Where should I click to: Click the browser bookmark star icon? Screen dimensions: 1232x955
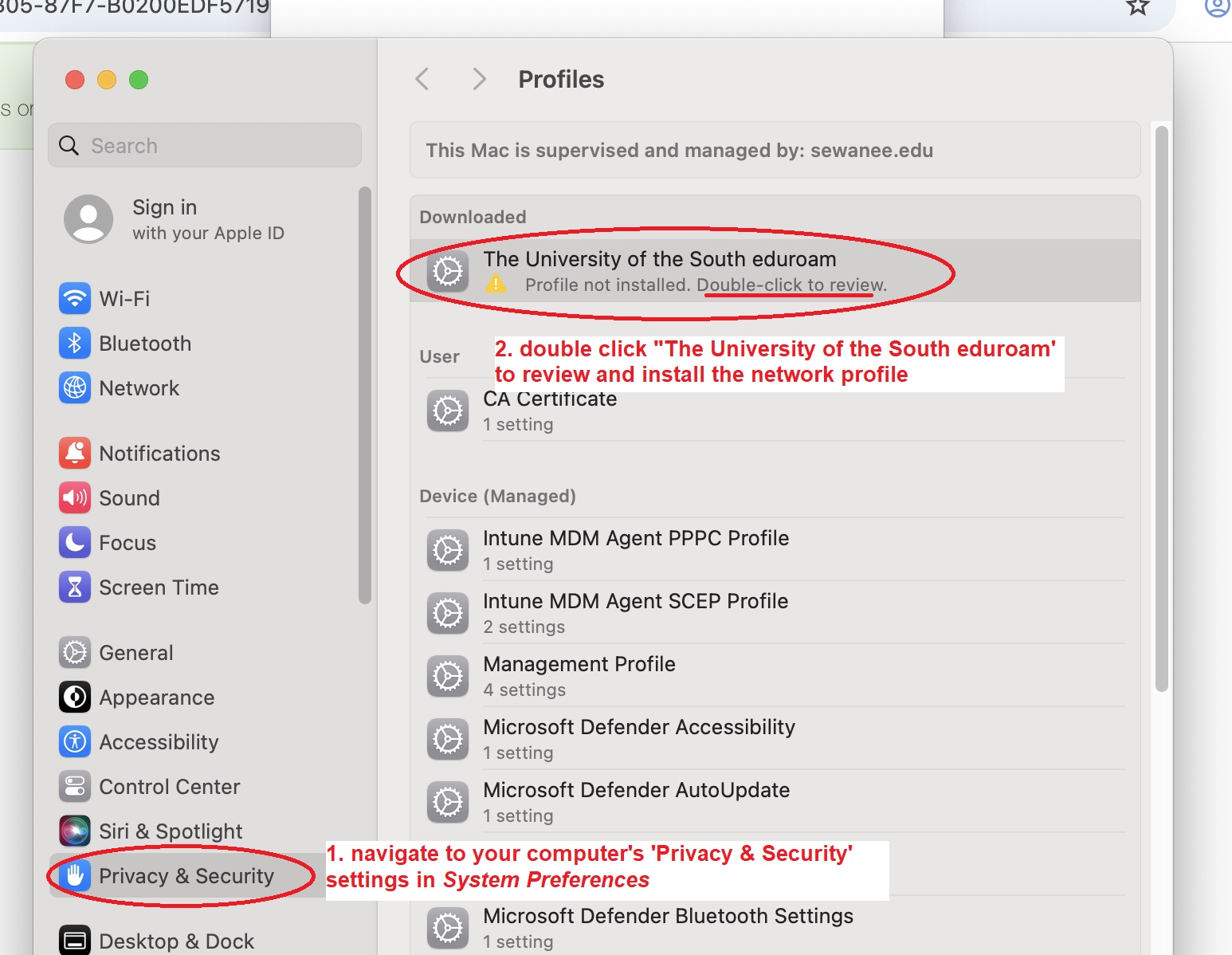click(1138, 7)
